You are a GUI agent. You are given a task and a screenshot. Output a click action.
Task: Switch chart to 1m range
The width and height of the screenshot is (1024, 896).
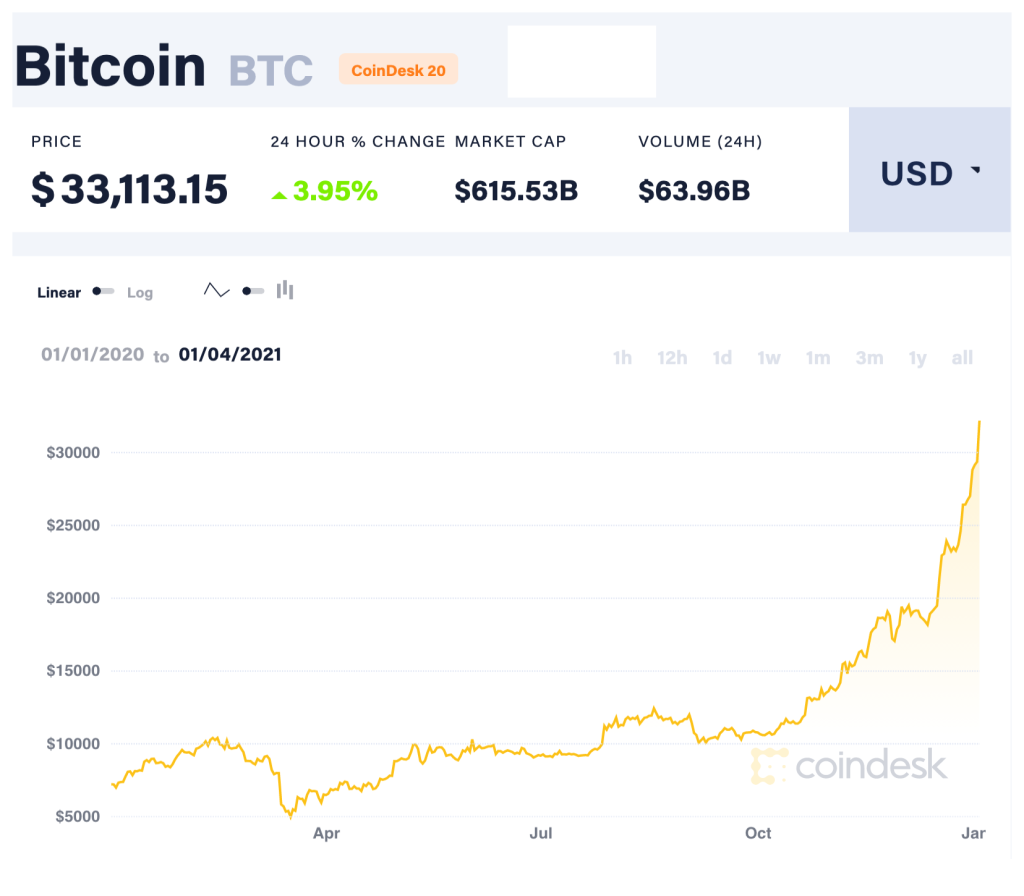point(818,358)
